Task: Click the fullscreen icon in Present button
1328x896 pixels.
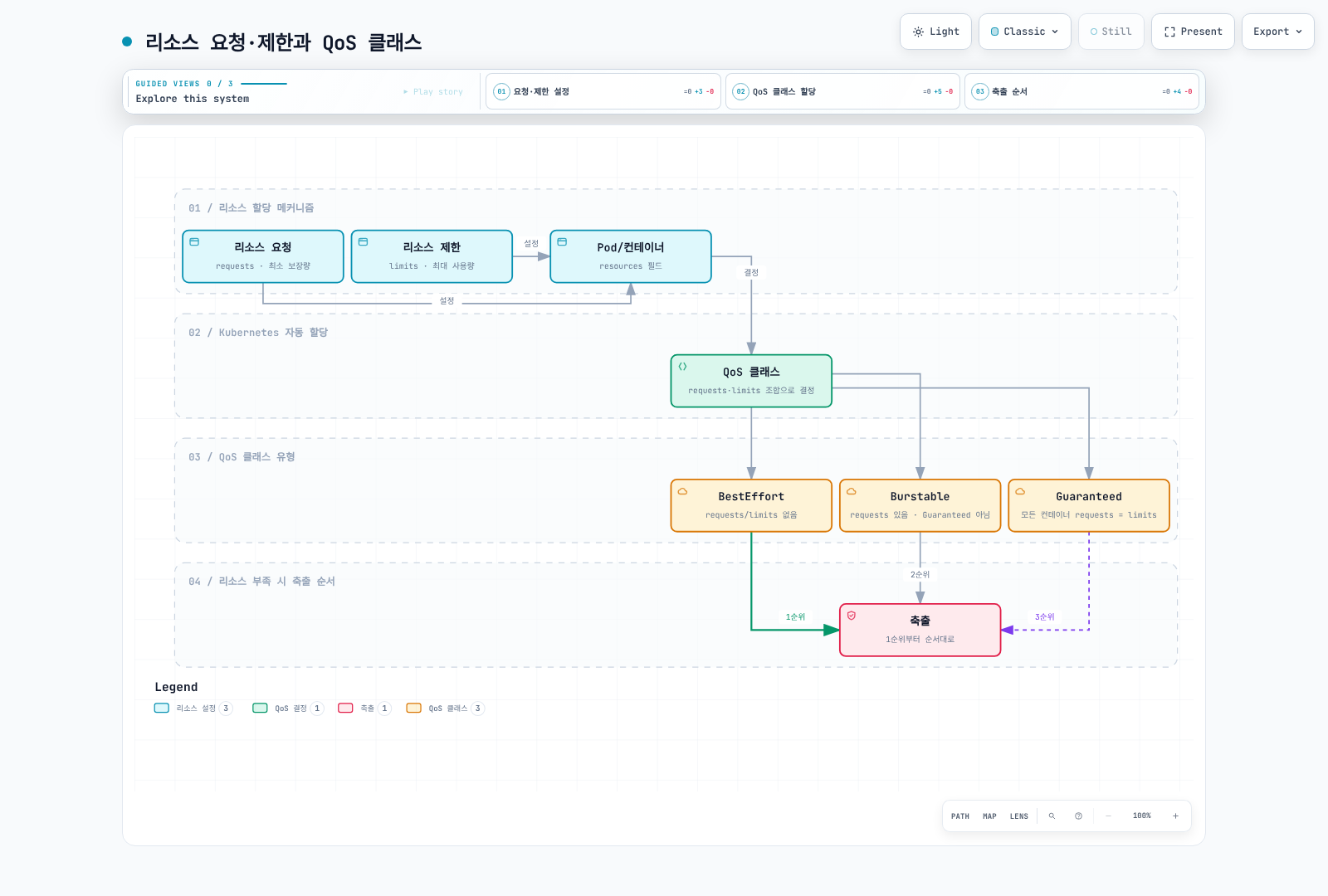Action: tap(1169, 32)
